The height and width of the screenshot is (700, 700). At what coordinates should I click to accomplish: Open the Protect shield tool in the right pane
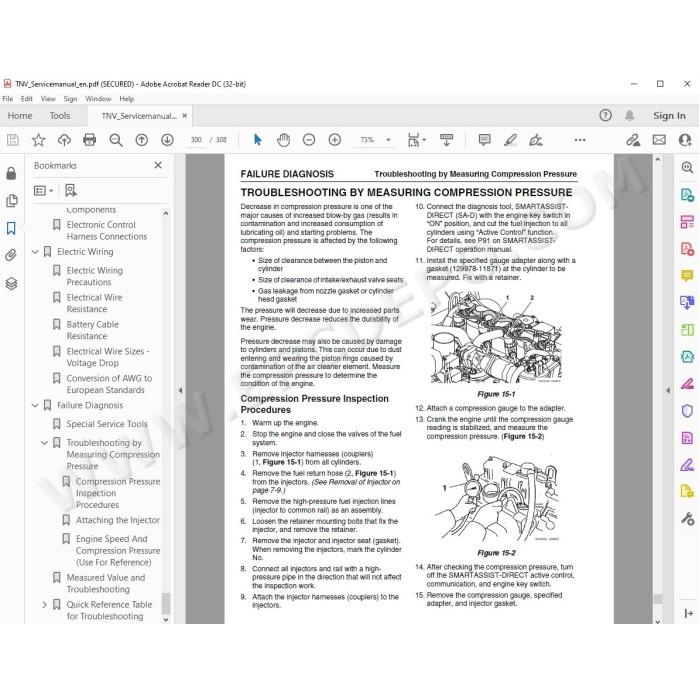coord(687,410)
